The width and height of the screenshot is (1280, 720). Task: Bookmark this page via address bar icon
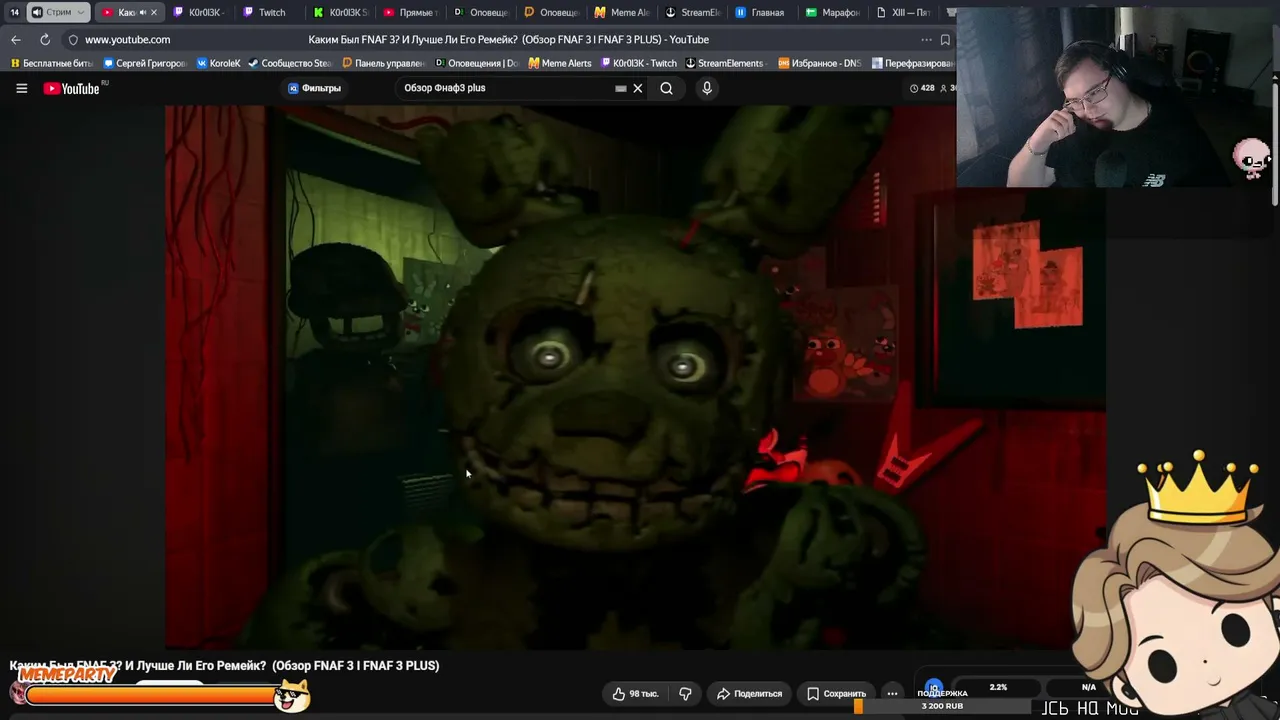click(x=945, y=40)
